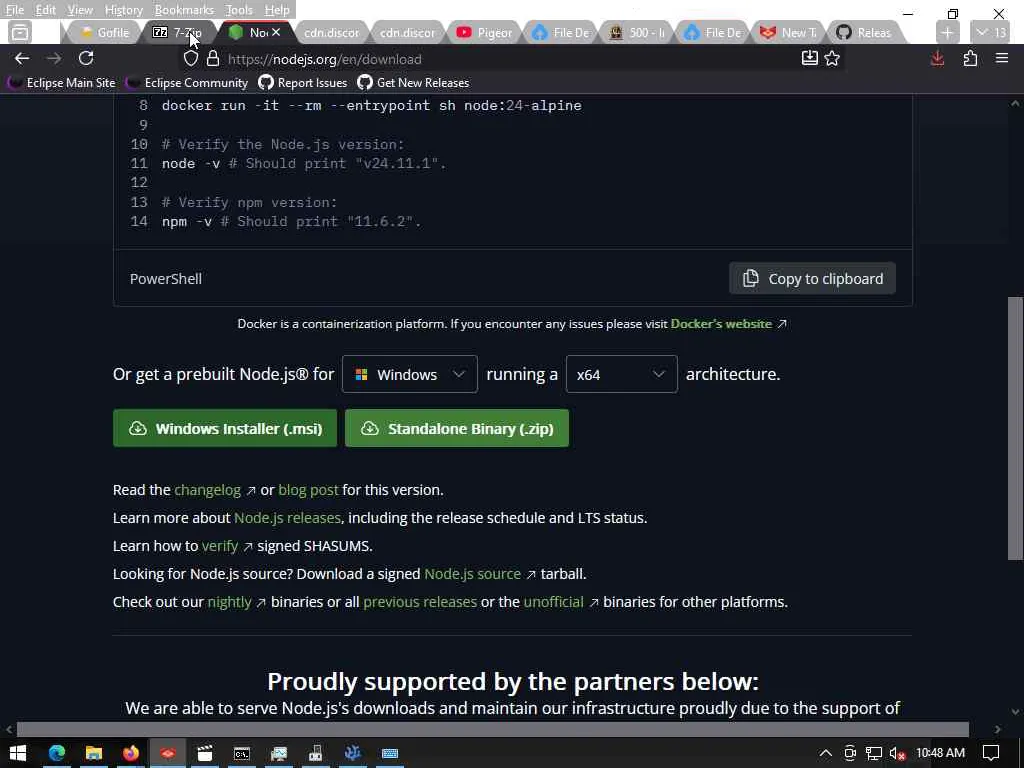
Task: Open the File menu
Action: point(14,10)
